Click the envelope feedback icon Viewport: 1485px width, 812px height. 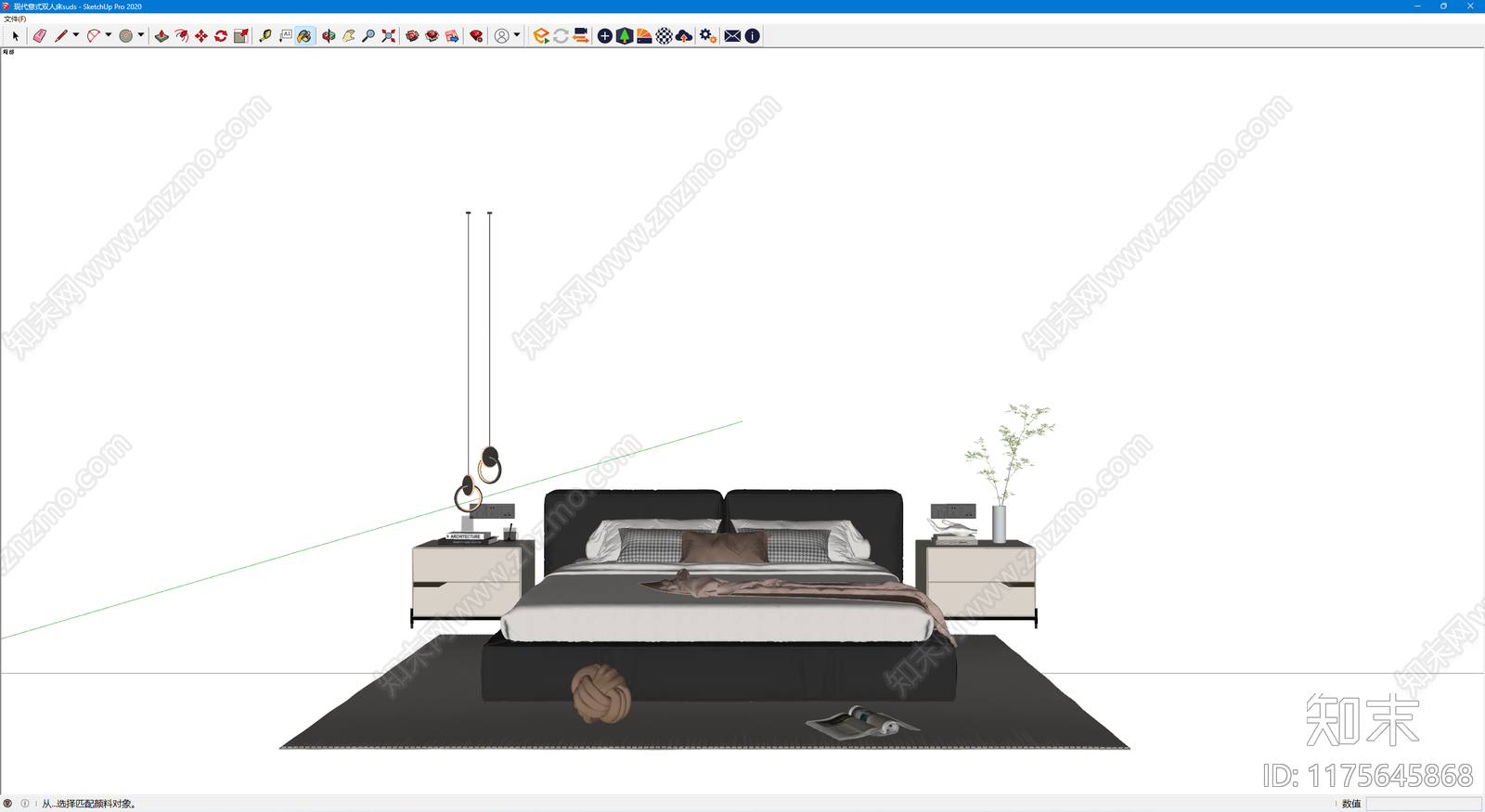click(x=732, y=36)
